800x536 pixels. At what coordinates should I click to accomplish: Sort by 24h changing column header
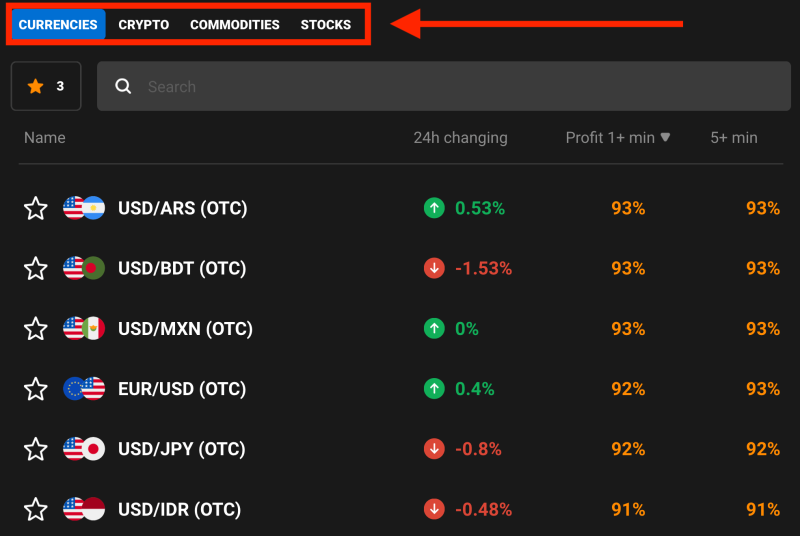click(x=460, y=138)
